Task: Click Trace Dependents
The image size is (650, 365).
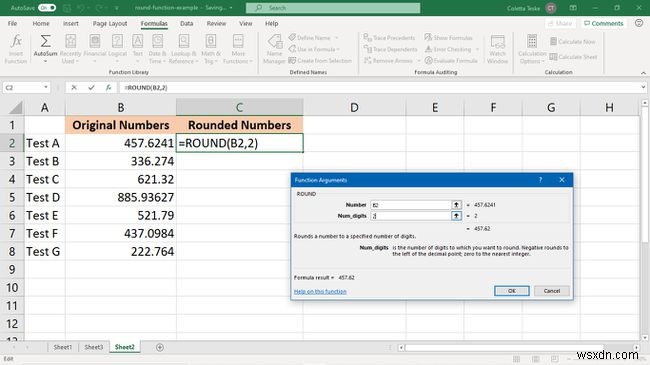Action: (390, 49)
